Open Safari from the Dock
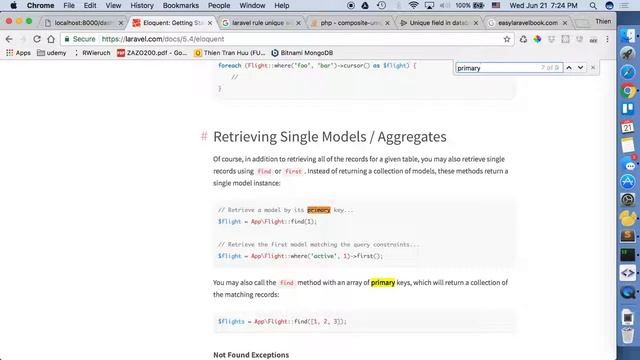 tap(628, 72)
